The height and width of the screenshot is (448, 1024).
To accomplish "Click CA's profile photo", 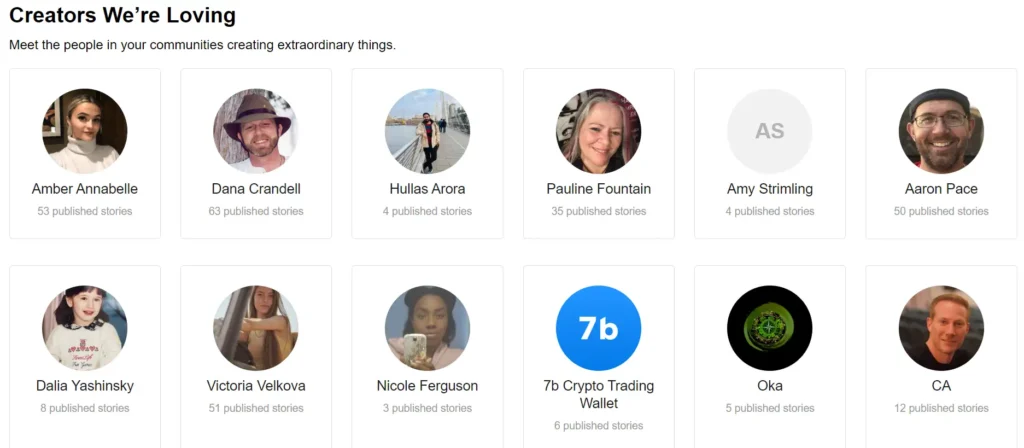I will 941,328.
